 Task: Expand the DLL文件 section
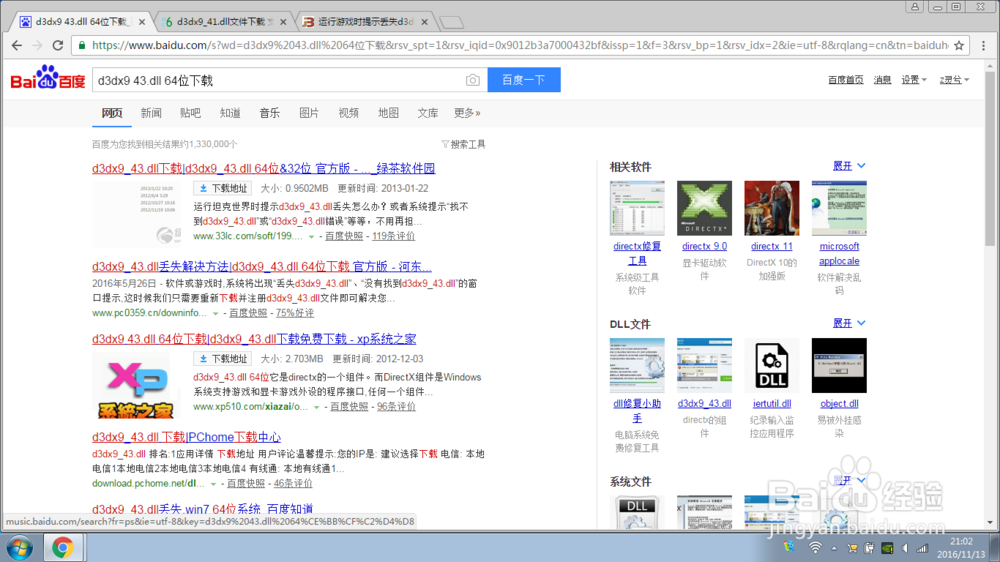(849, 323)
